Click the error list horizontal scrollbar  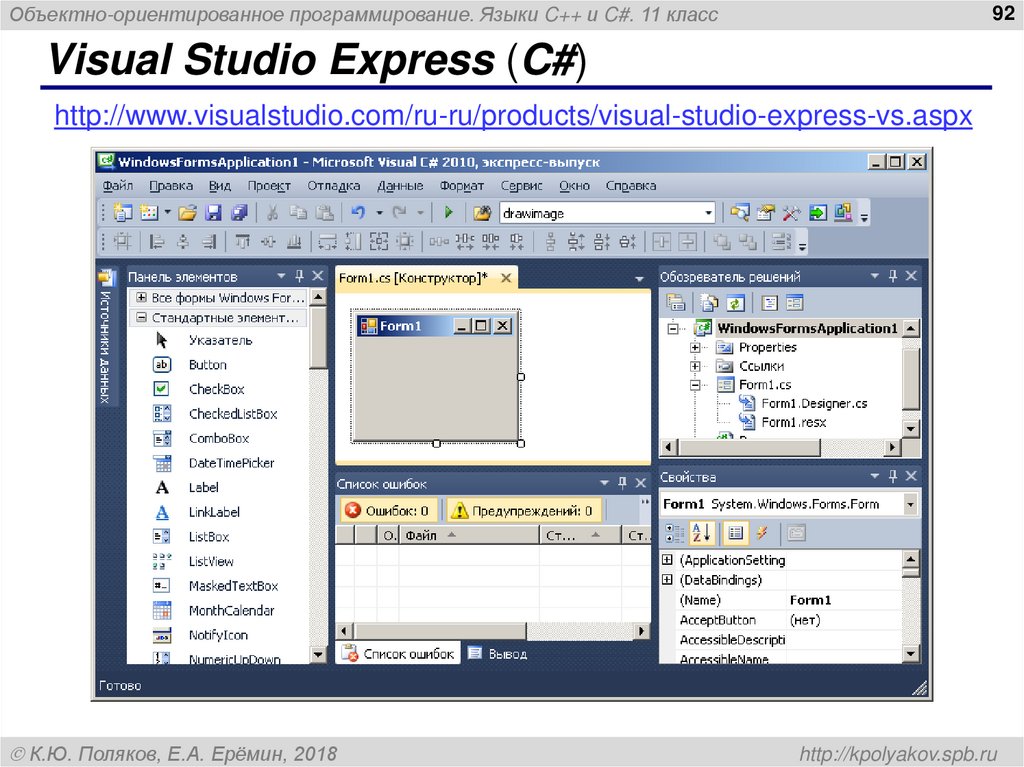click(492, 631)
